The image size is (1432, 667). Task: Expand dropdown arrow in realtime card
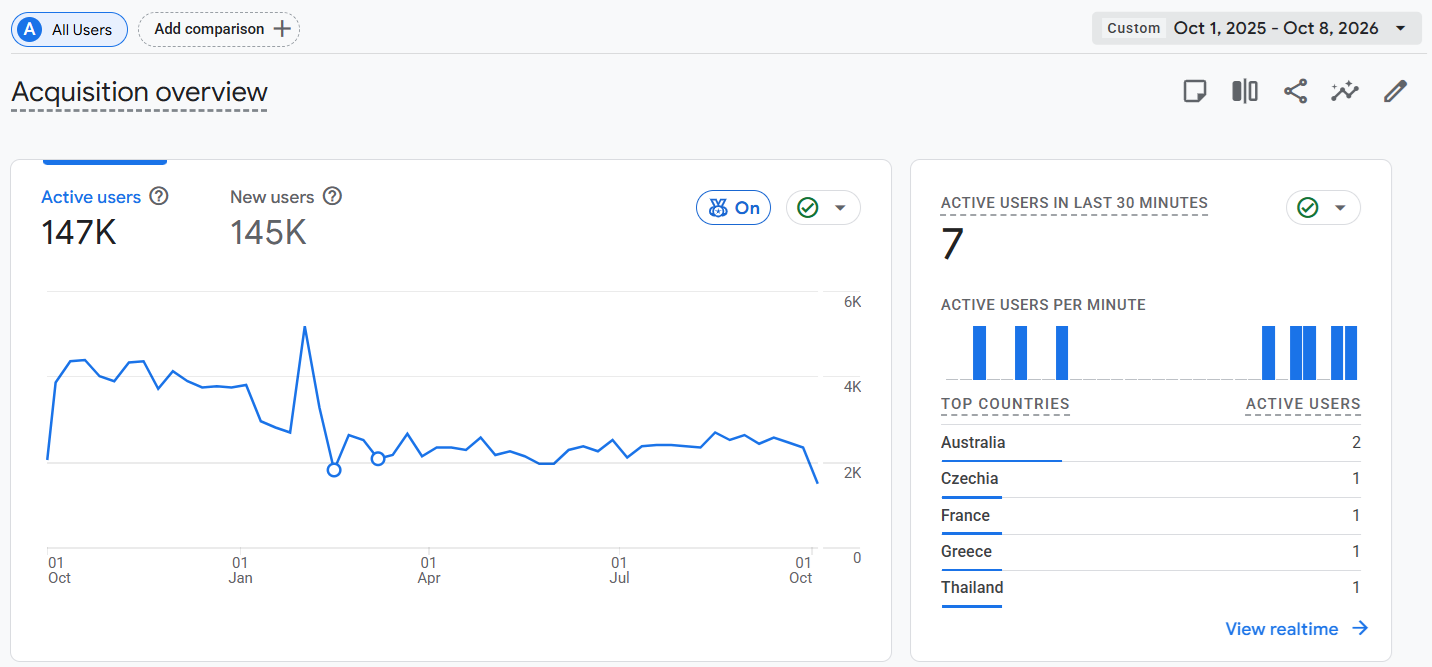[x=1340, y=208]
